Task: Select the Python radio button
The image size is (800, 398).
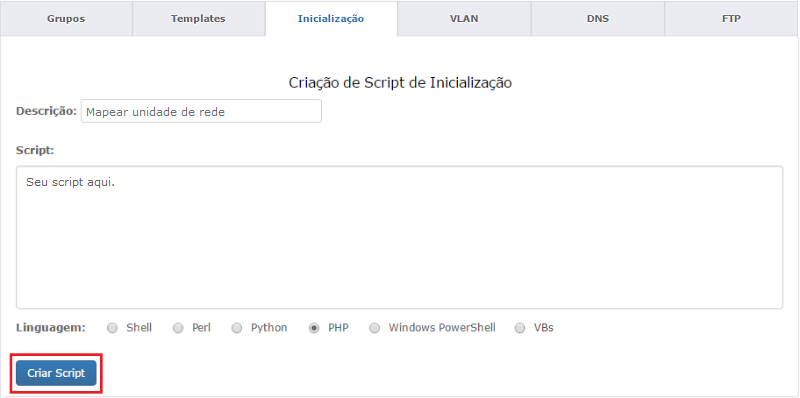Action: (237, 329)
